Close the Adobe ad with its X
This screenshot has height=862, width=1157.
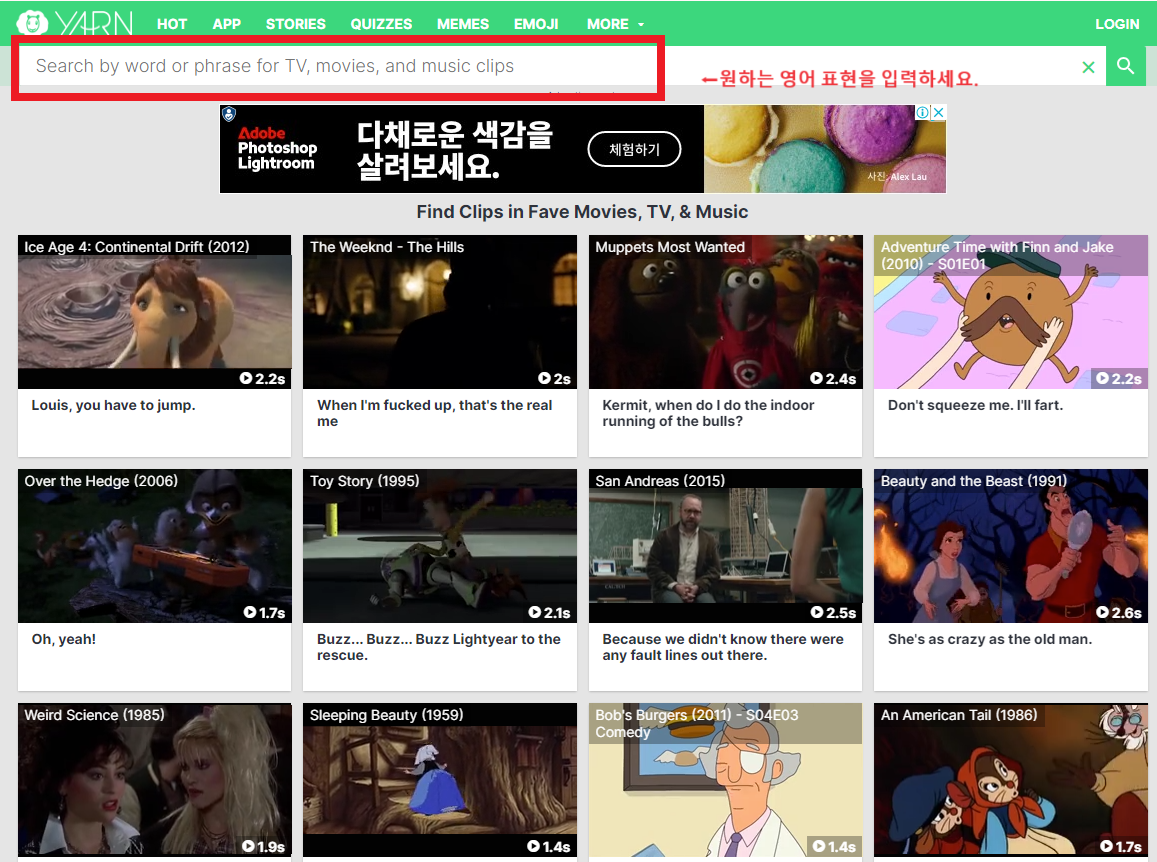(x=939, y=112)
